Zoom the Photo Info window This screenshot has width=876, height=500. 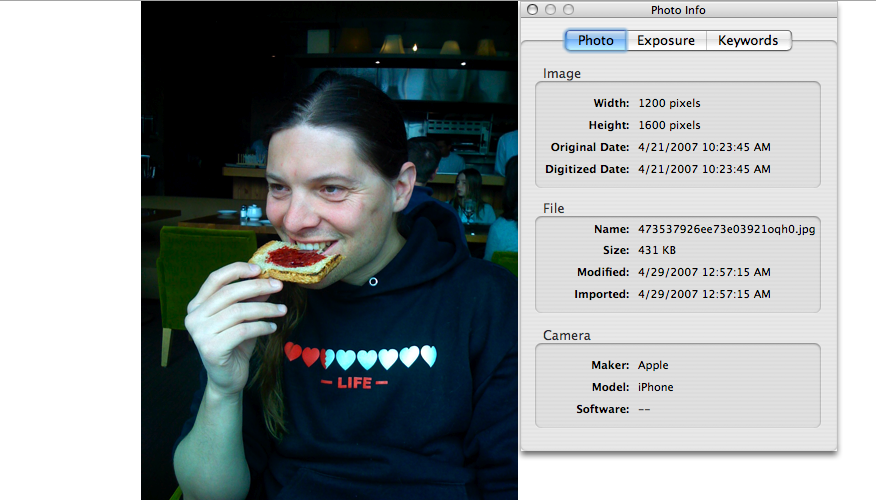tap(568, 9)
